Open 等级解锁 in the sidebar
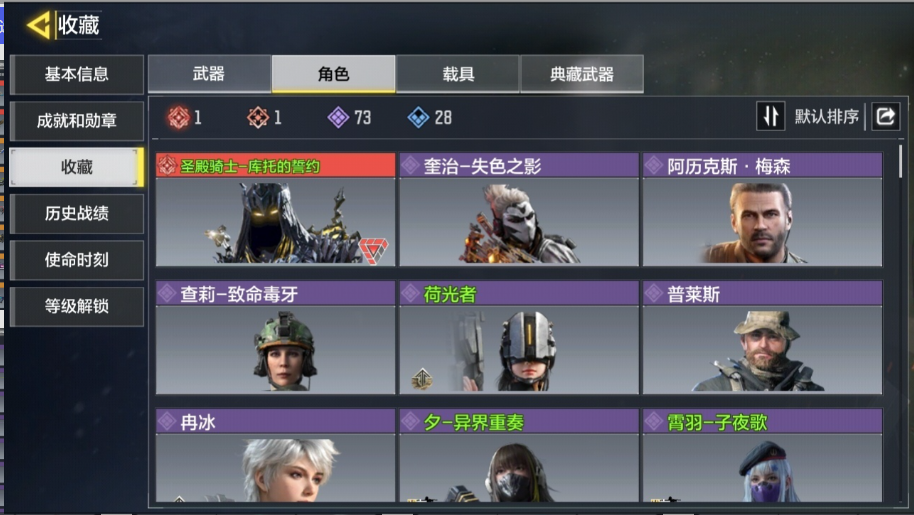Viewport: 914px width, 515px height. click(x=77, y=306)
